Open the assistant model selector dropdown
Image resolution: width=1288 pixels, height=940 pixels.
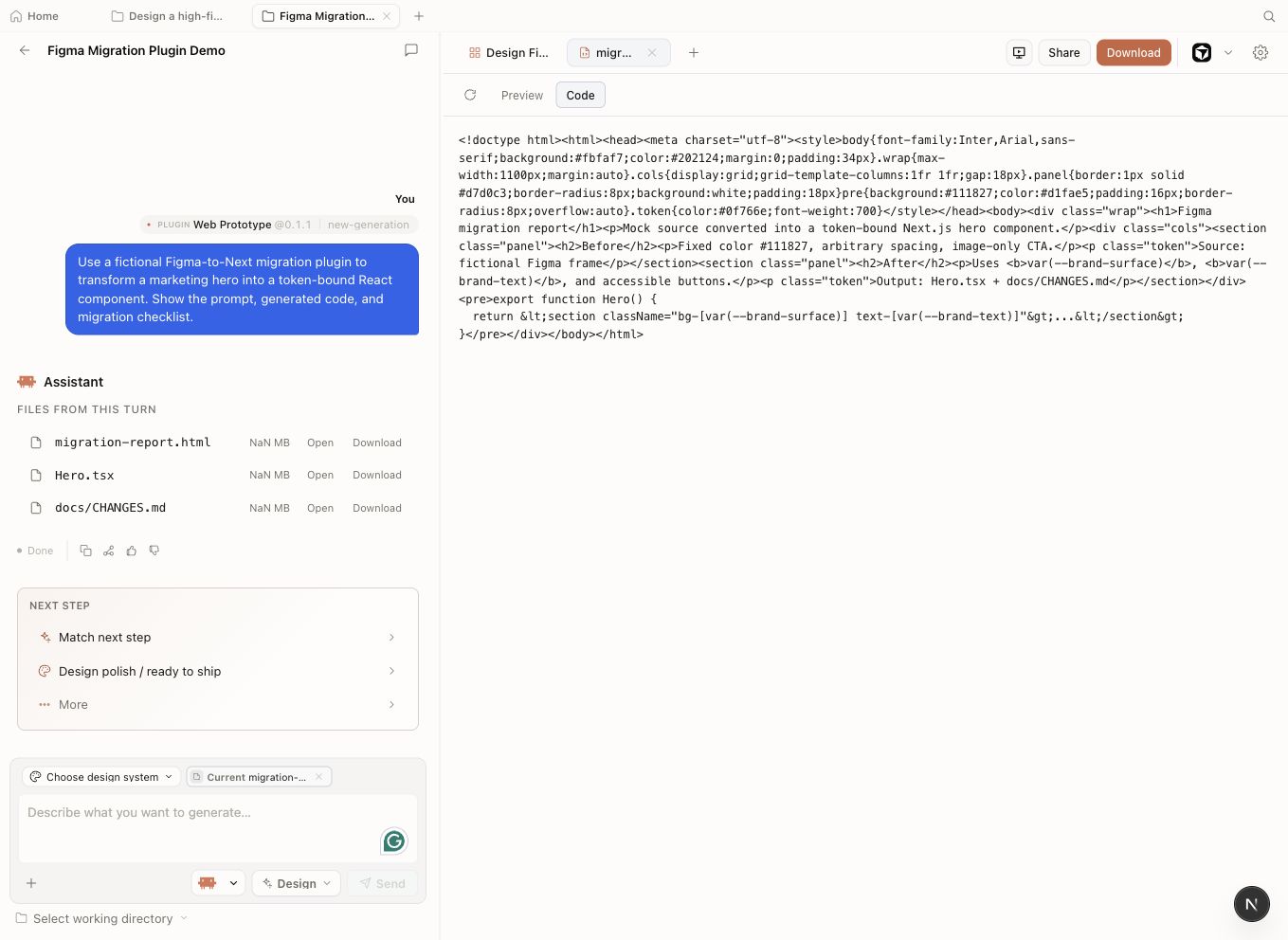click(x=219, y=883)
